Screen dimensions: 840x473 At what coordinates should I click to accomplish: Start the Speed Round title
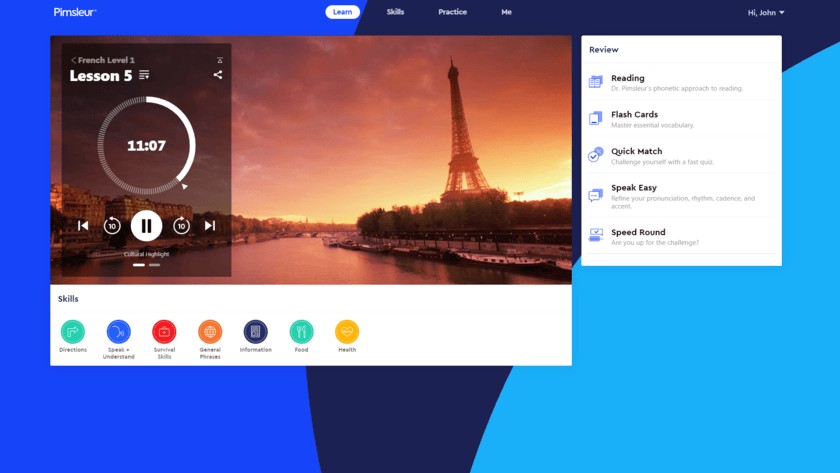638,232
